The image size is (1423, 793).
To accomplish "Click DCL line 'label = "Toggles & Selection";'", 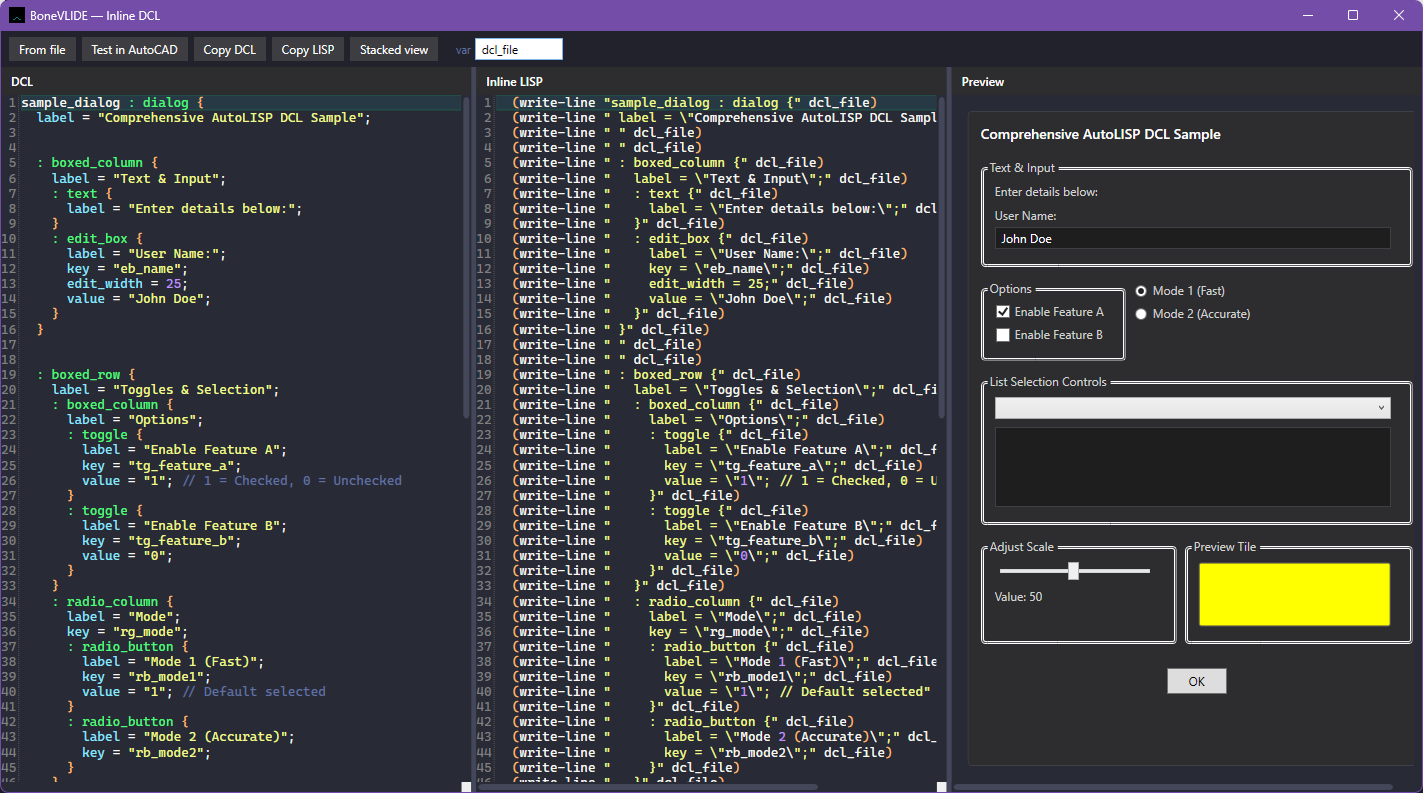I will (x=165, y=390).
